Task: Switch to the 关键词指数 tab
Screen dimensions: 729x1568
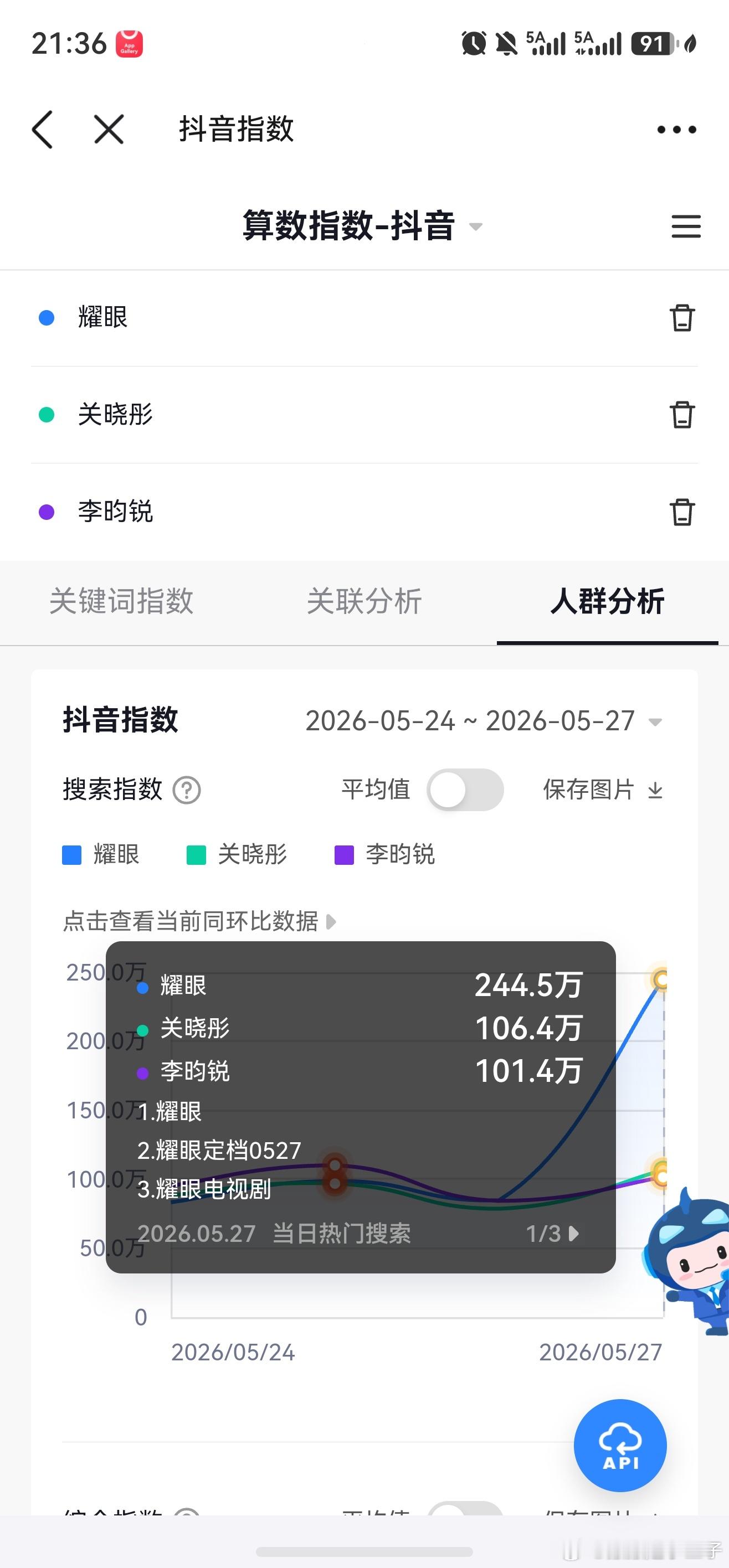Action: [121, 601]
